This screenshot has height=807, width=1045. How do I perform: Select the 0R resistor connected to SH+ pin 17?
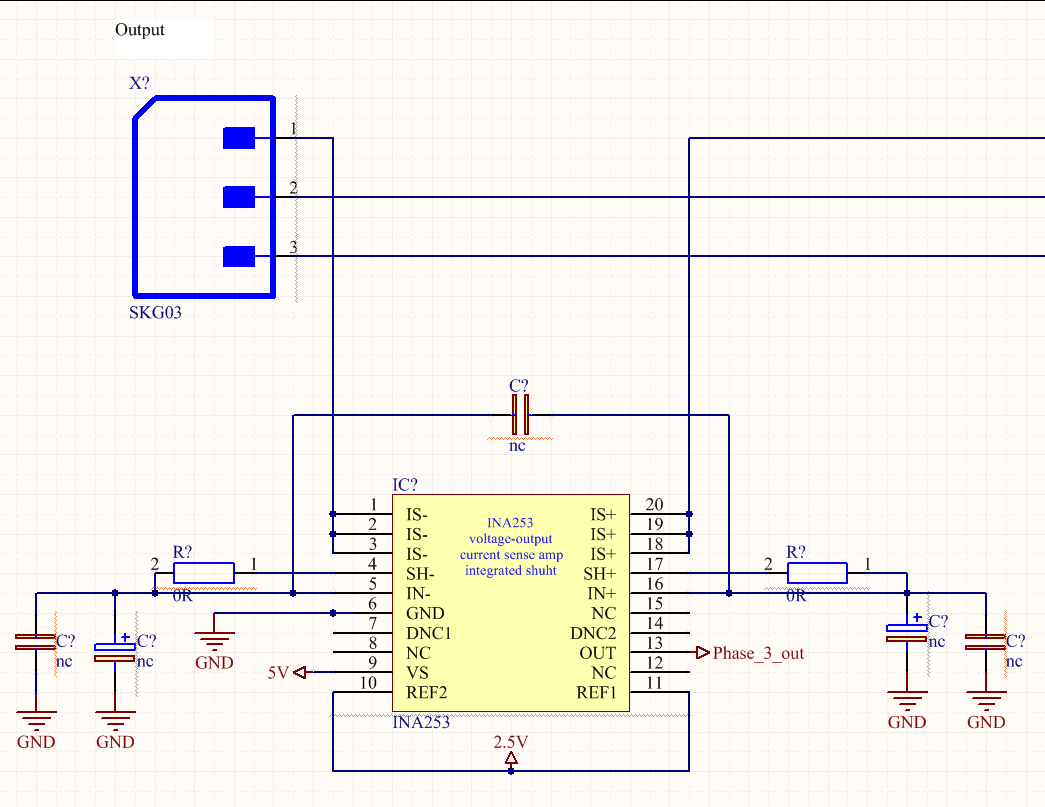click(817, 573)
